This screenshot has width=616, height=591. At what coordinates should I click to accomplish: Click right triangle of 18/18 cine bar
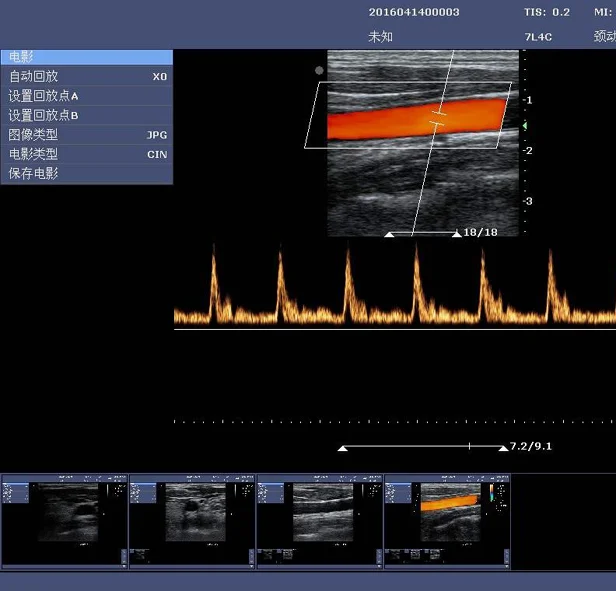tap(456, 233)
